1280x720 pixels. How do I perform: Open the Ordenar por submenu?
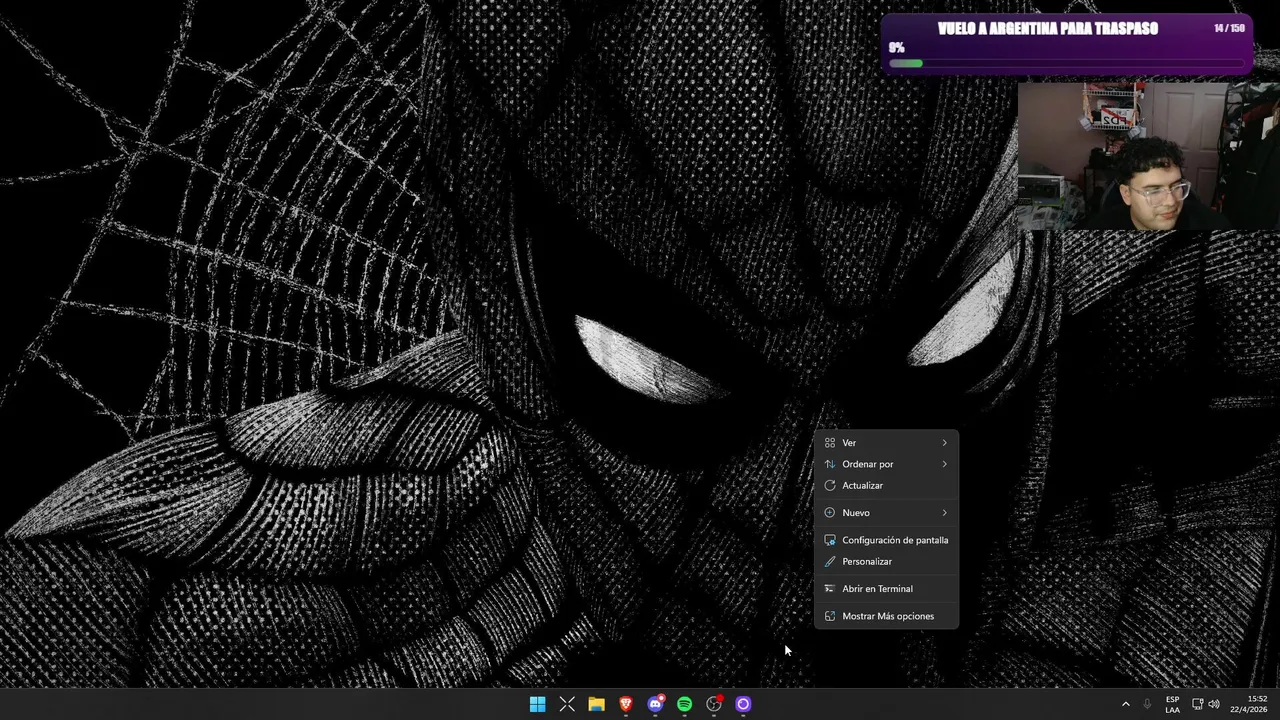click(x=886, y=464)
